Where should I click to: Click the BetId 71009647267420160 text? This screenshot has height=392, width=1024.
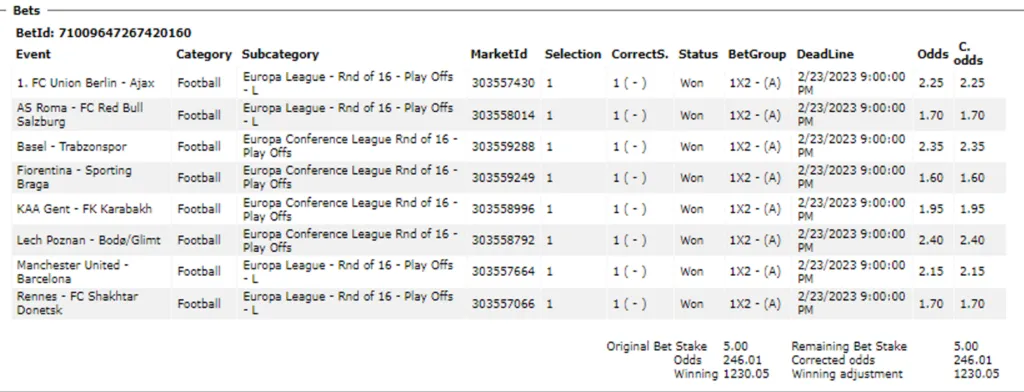103,33
